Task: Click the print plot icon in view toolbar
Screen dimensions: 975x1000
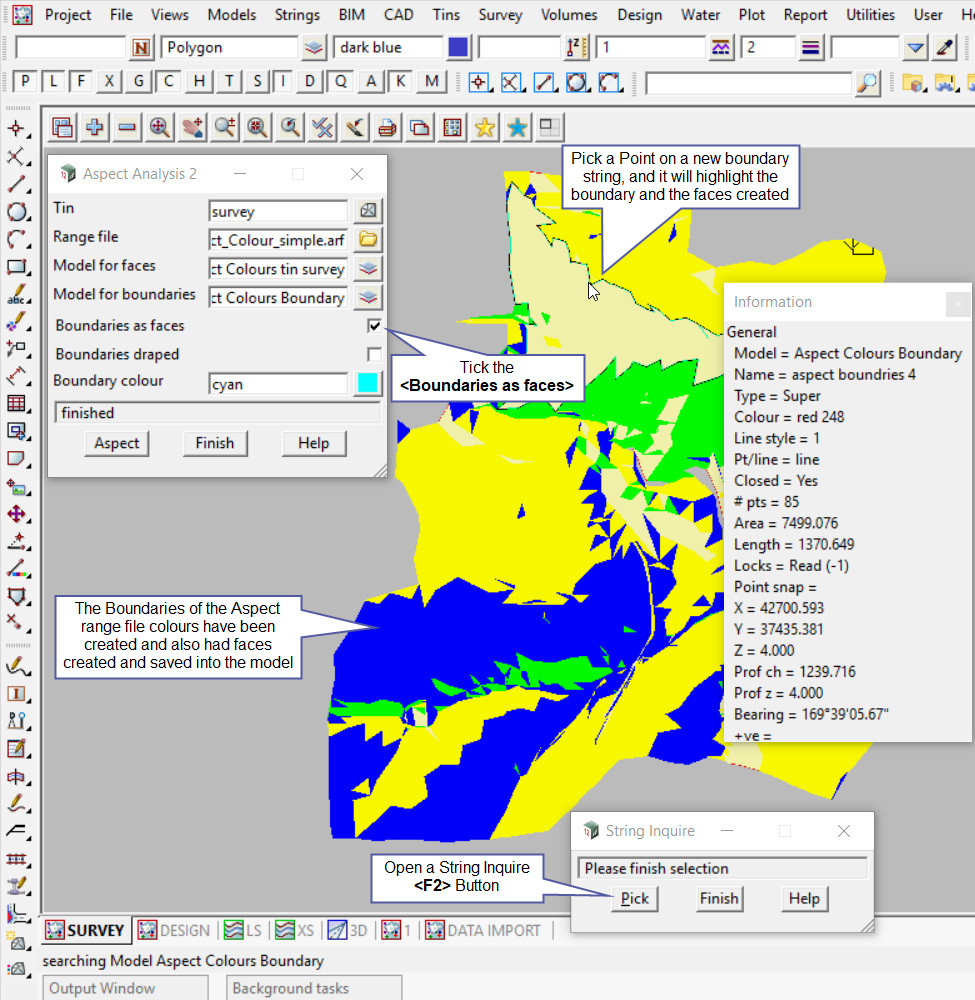Action: pos(387,127)
